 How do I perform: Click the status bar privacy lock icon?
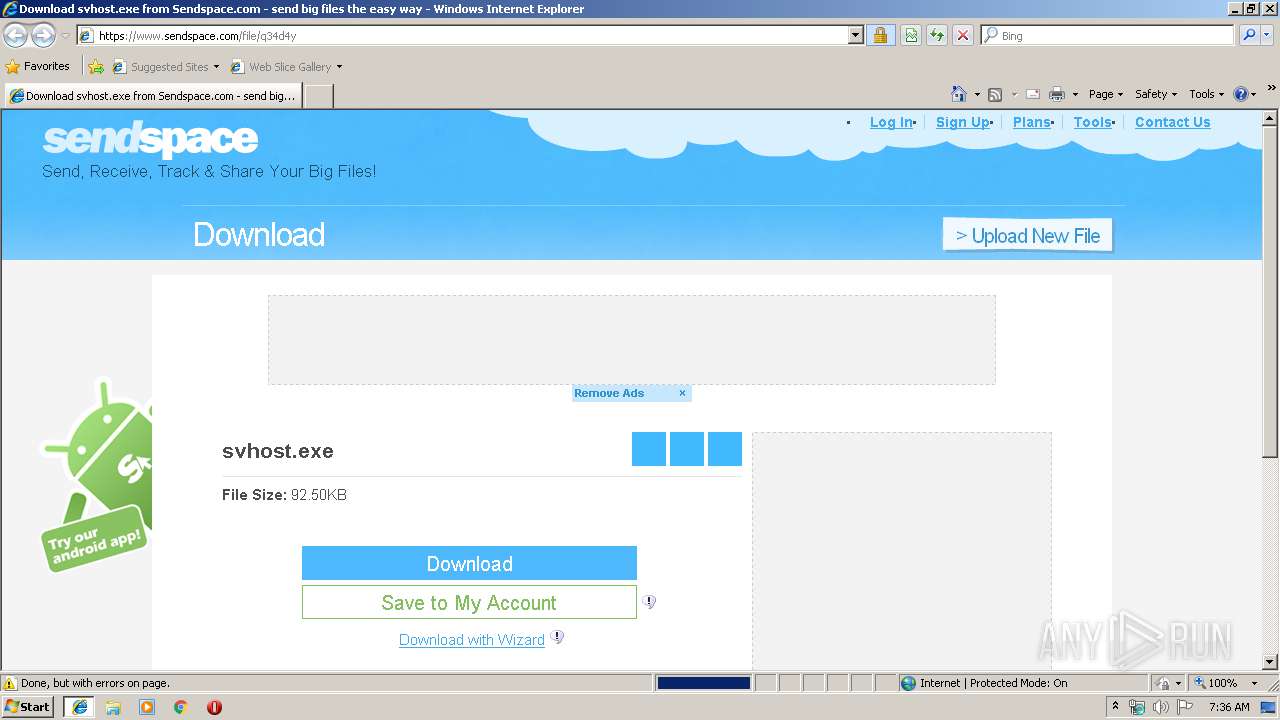coord(1163,683)
